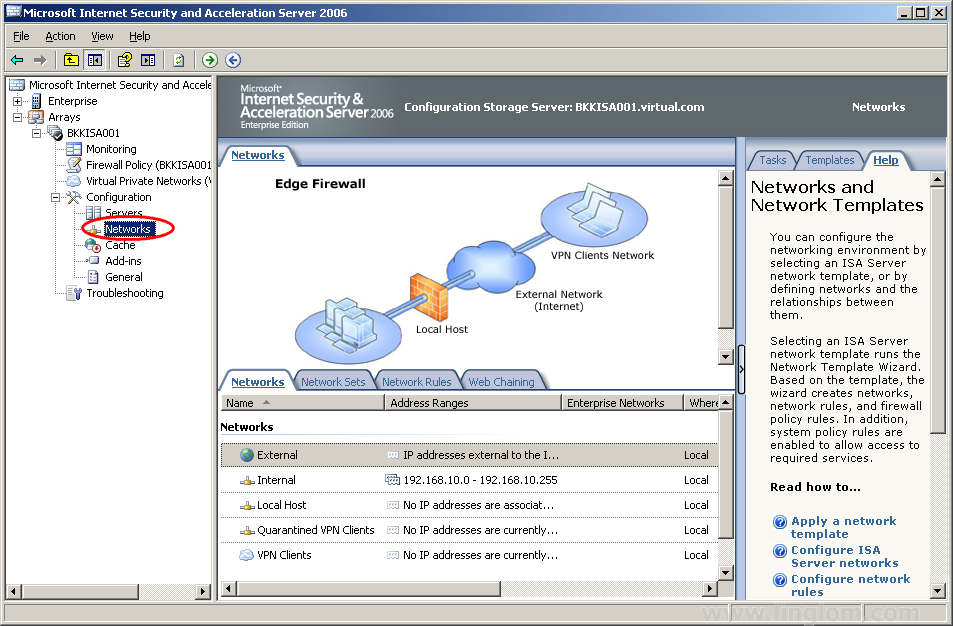The height and width of the screenshot is (626, 953).
Task: Switch to the Network Rules tab
Action: [416, 382]
